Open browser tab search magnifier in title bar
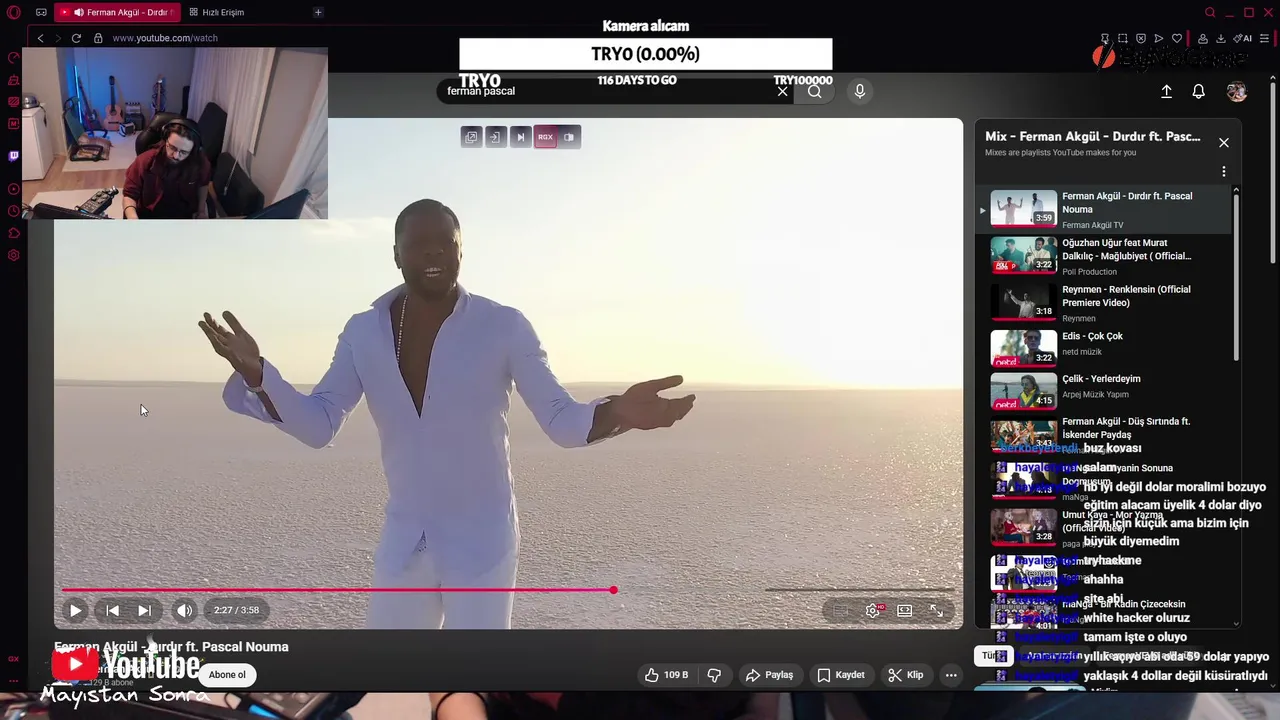Viewport: 1280px width, 720px height. pyautogui.click(x=1210, y=12)
